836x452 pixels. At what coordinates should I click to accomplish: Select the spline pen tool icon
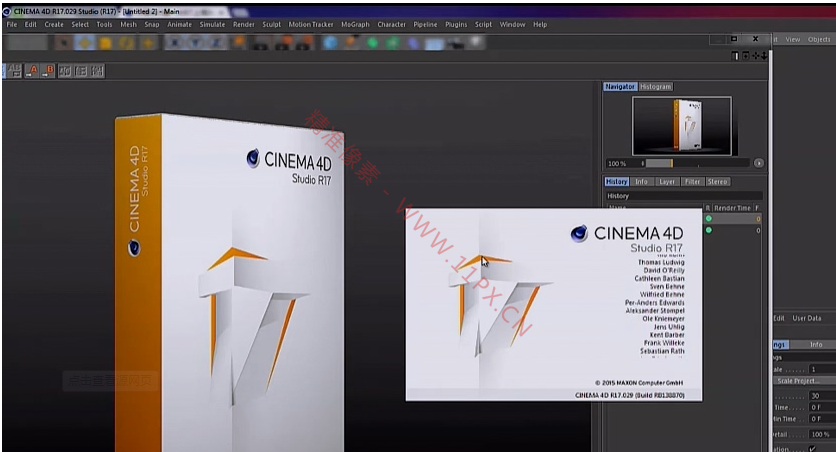pyautogui.click(x=351, y=43)
